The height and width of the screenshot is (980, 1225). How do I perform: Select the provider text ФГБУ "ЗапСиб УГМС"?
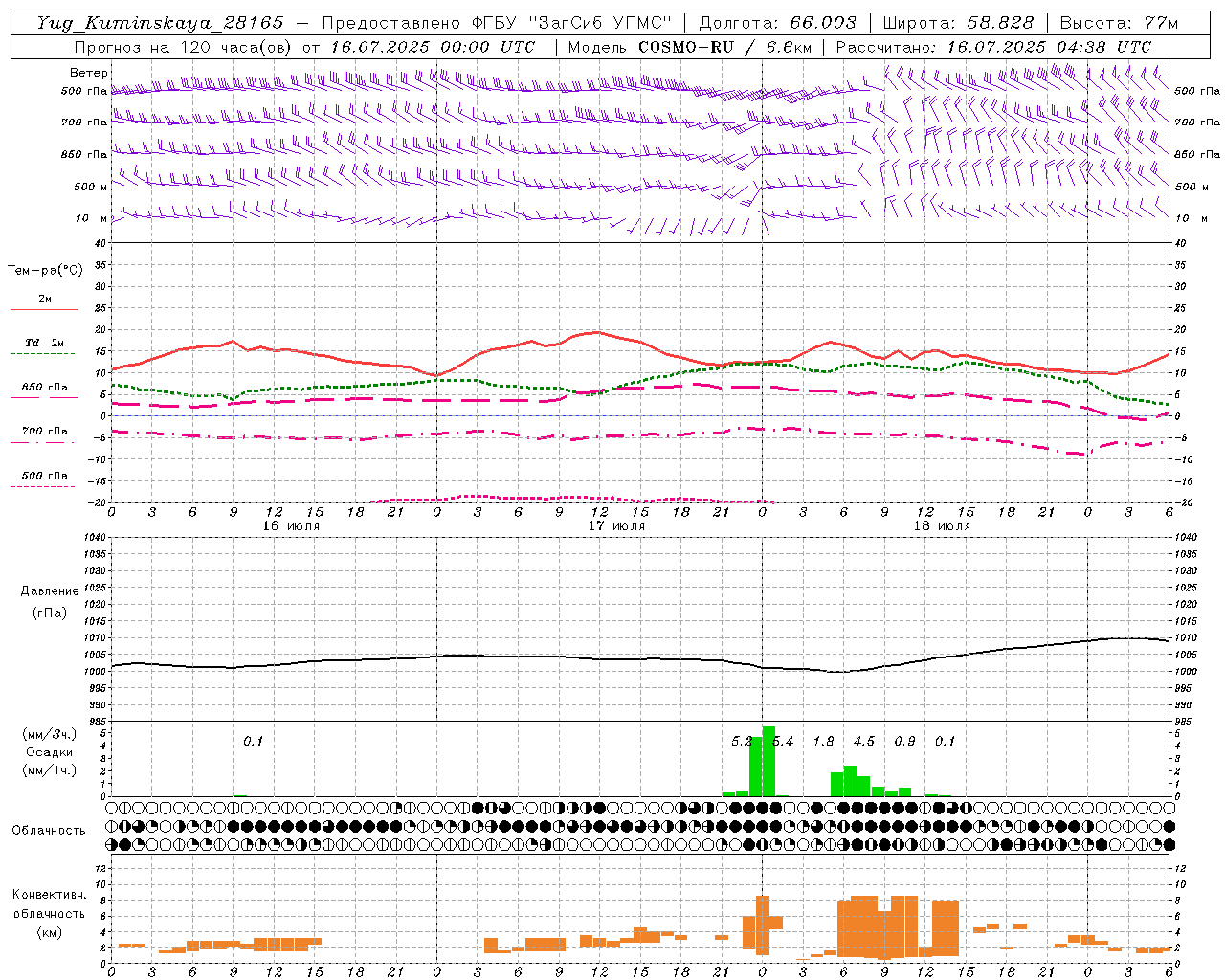coord(572,23)
